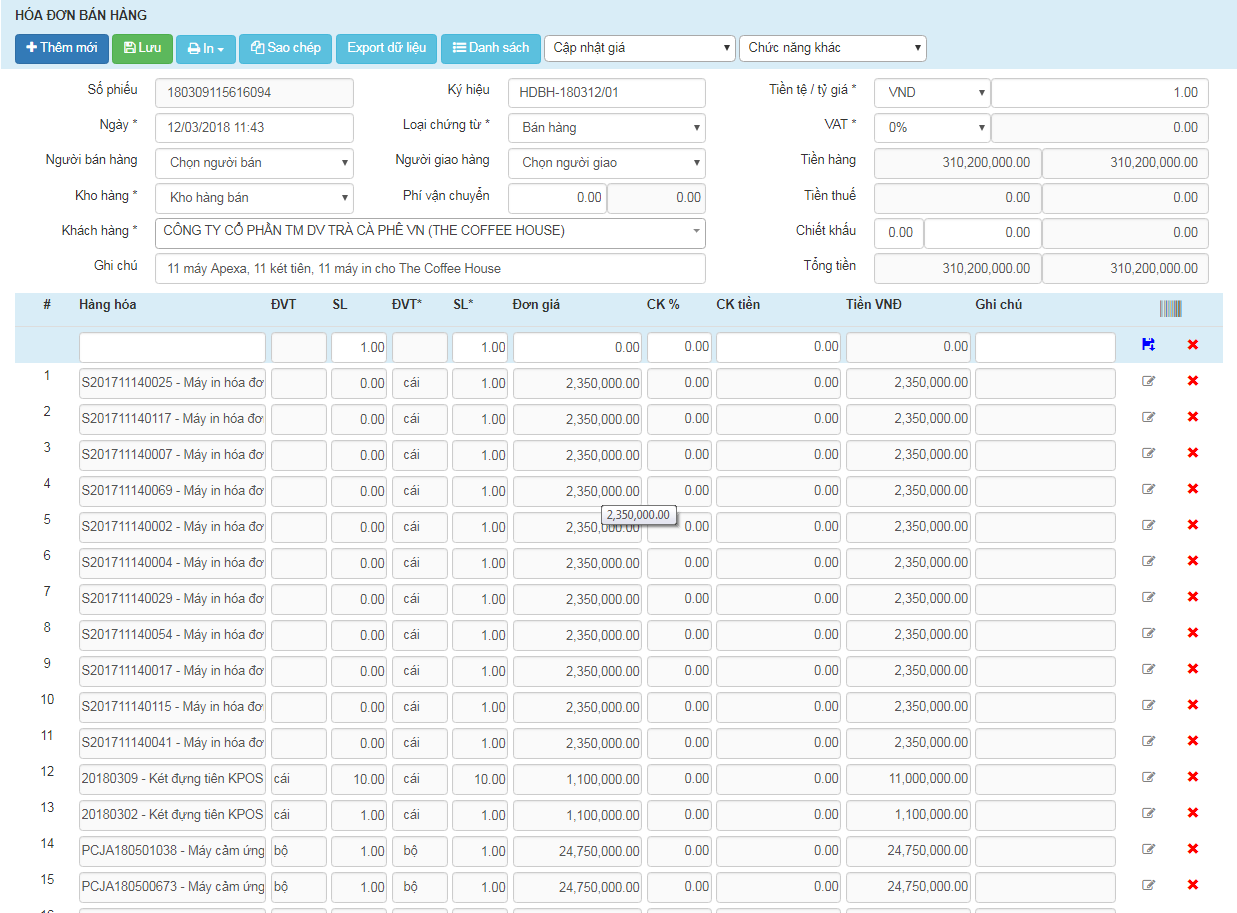The image size is (1237, 913).
Task: Edit the row for item S201711140025
Action: click(1148, 381)
